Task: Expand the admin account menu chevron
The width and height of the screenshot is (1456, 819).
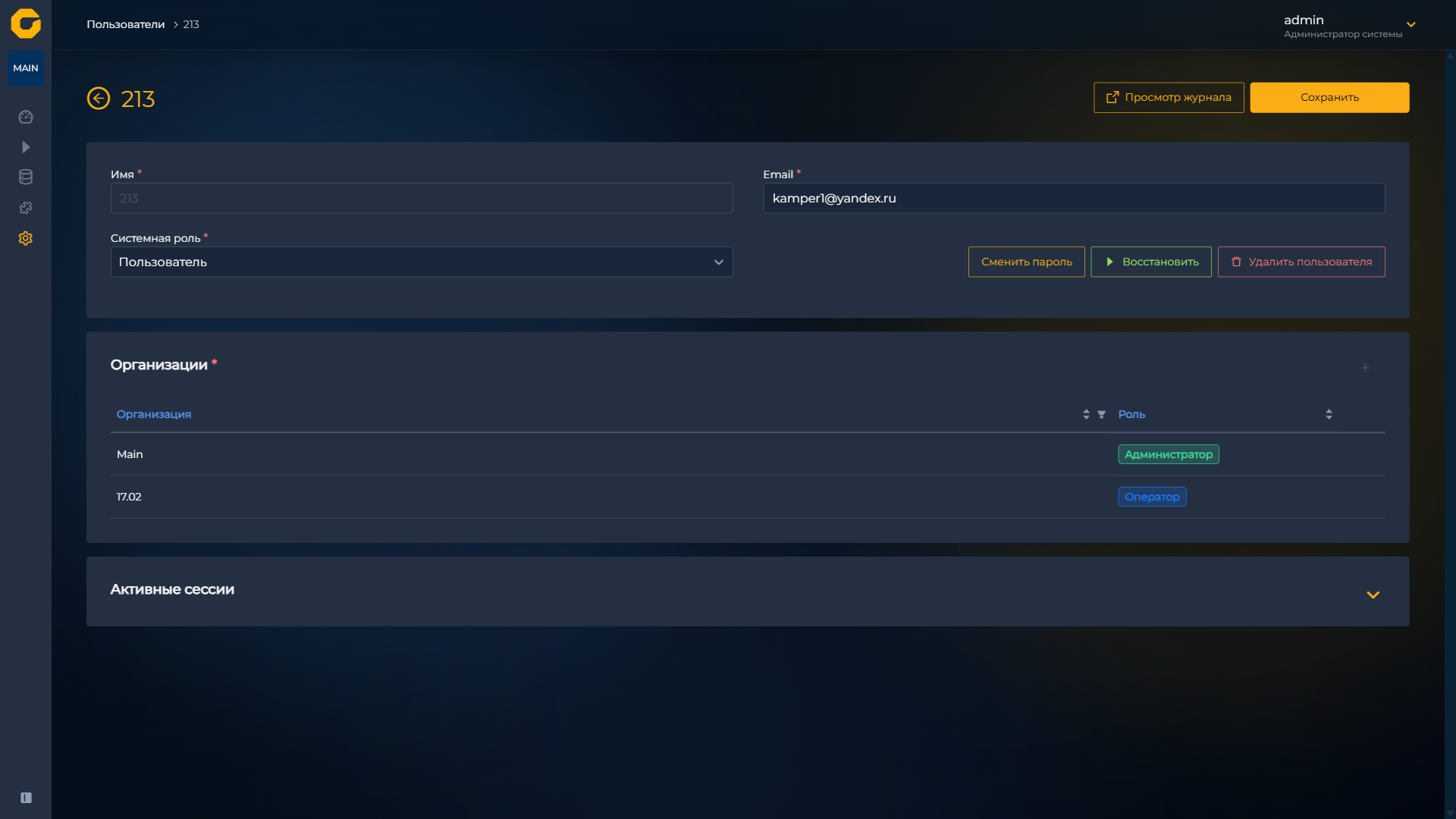Action: tap(1411, 25)
